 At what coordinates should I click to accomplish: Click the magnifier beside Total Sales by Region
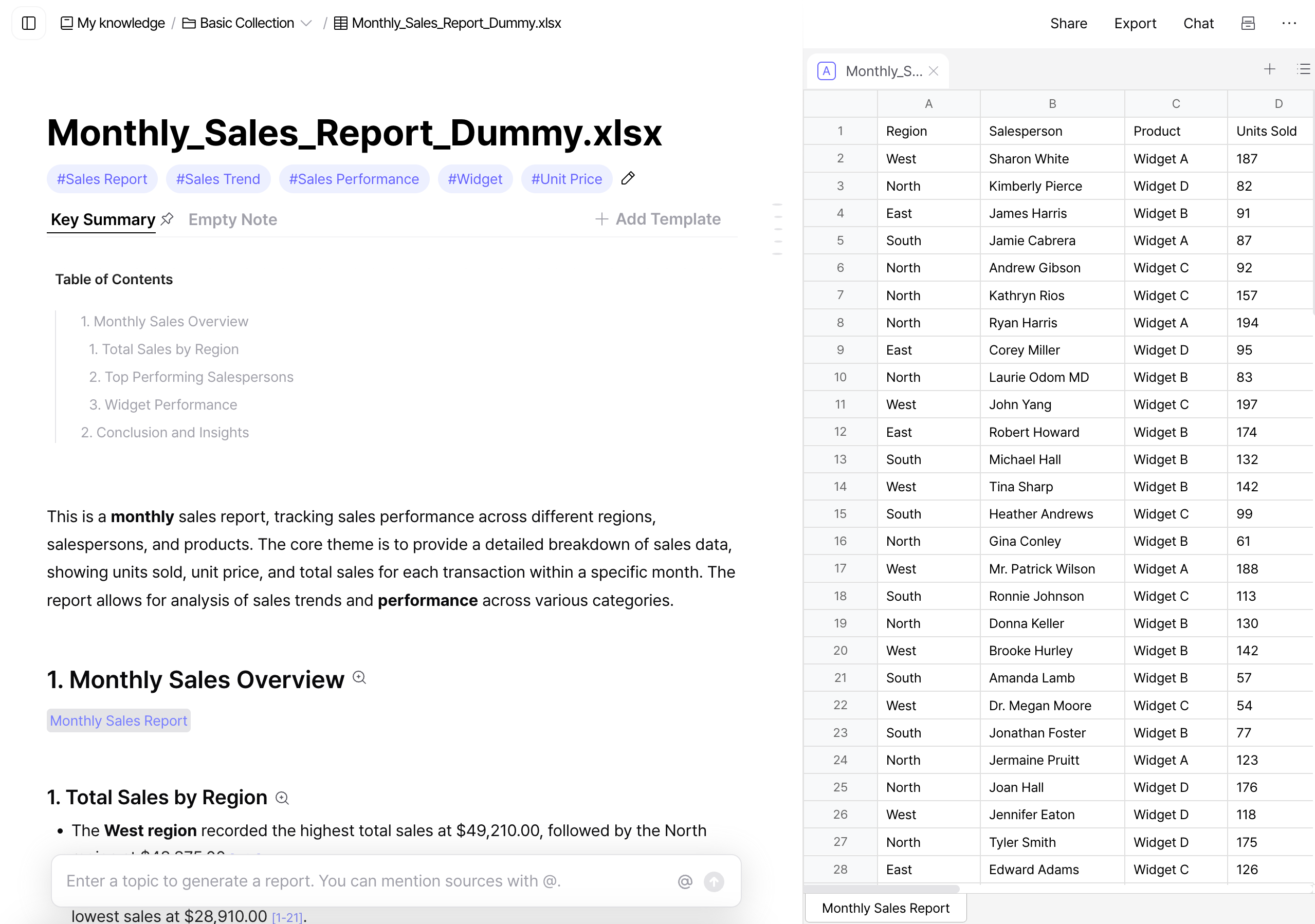[x=282, y=798]
